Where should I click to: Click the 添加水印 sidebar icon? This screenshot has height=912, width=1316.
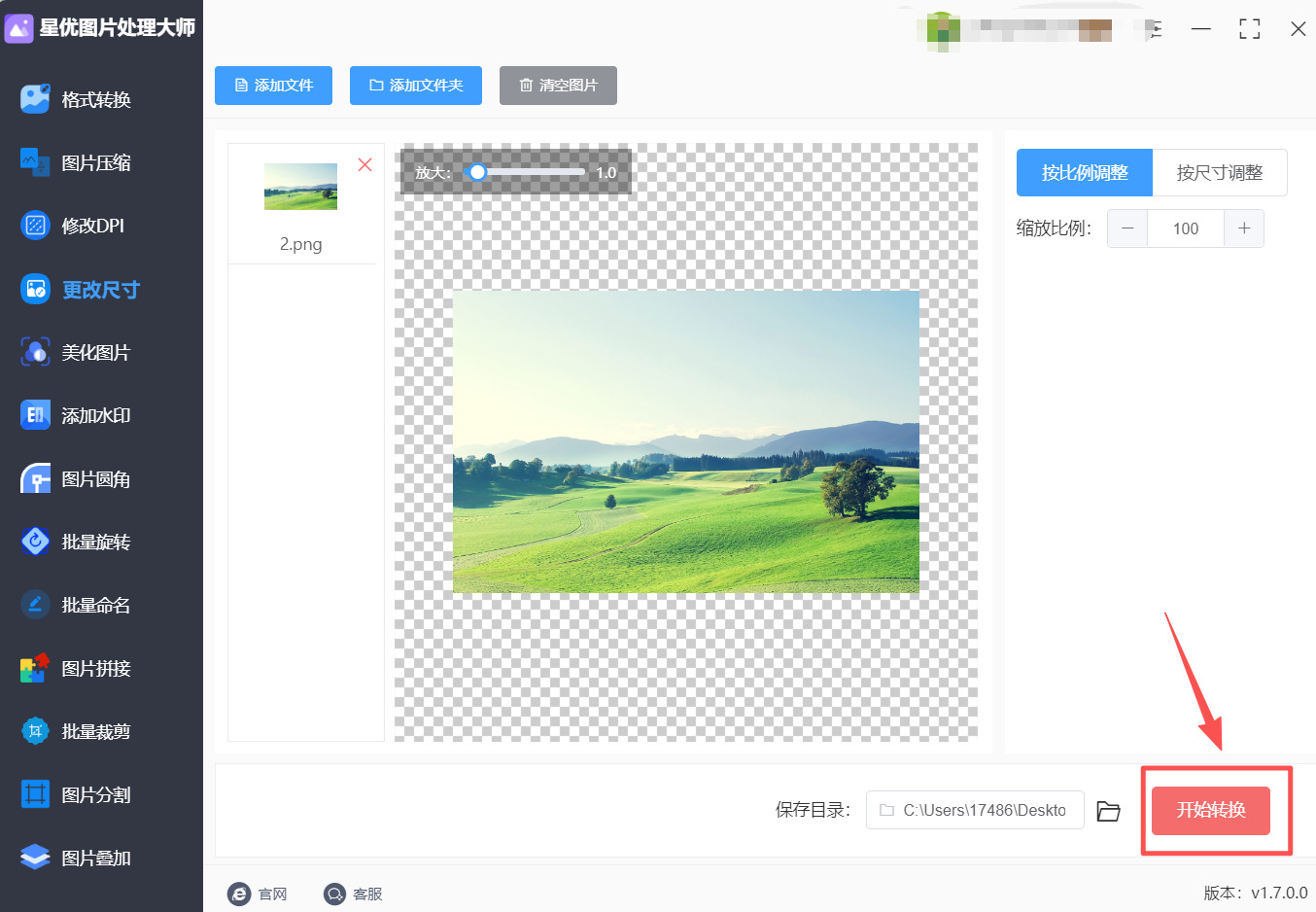[35, 415]
